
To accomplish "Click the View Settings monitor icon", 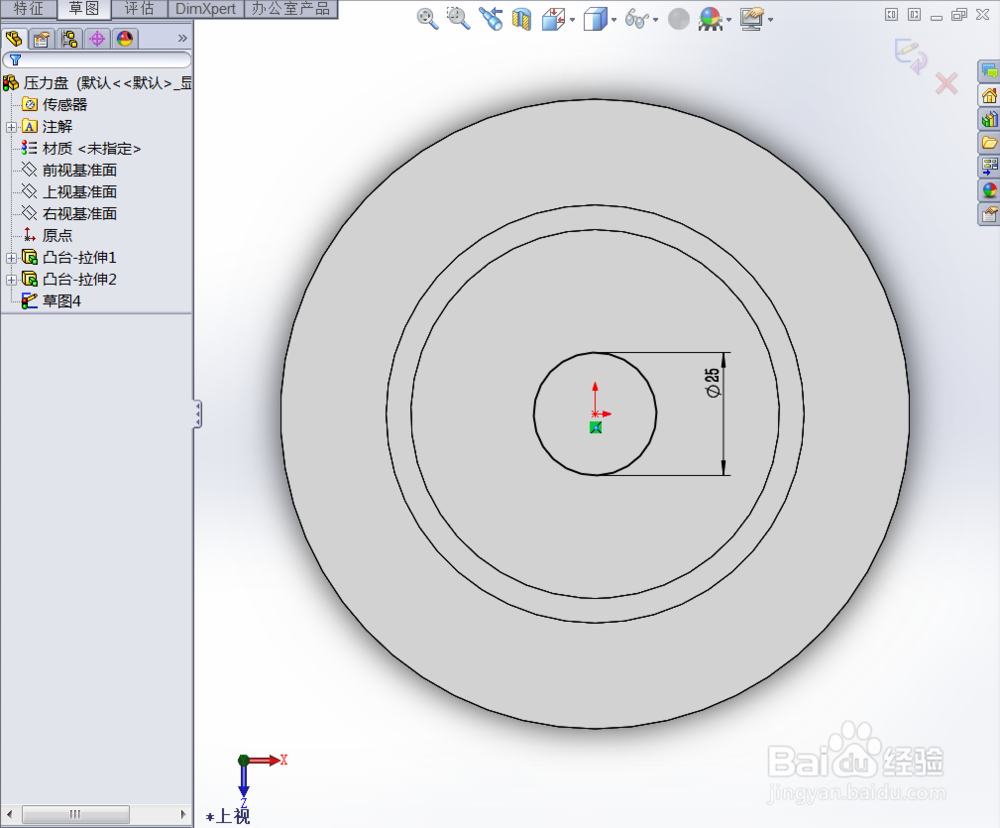I will (753, 19).
